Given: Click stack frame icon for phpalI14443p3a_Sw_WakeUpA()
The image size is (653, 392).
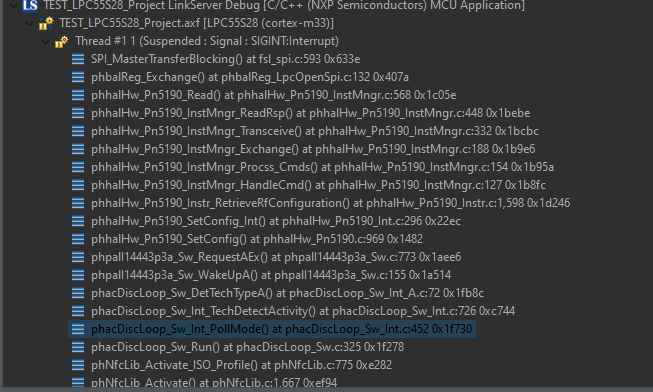Looking at the screenshot, I should (78, 275).
